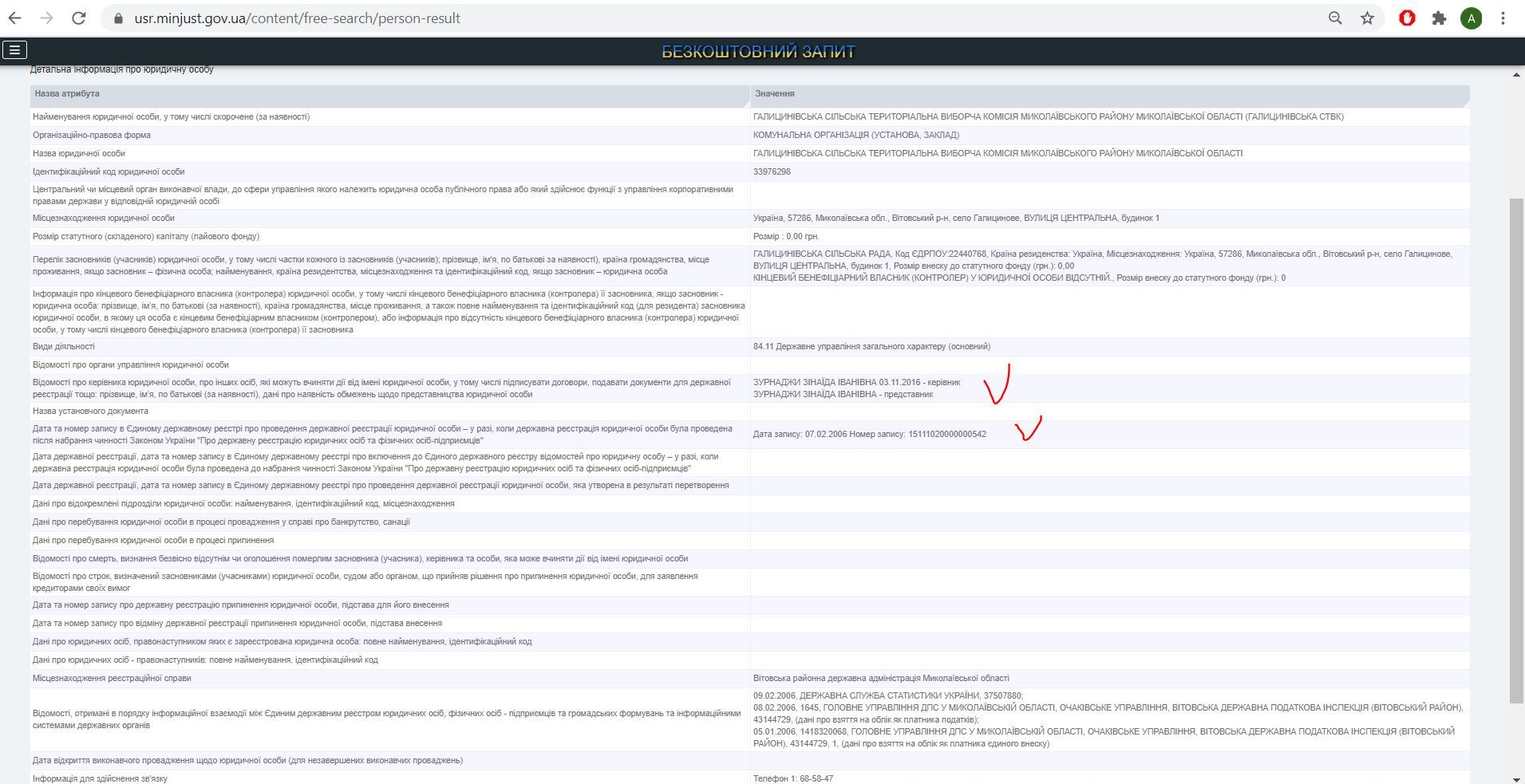Click 84.11 Державне управління загального характеру value

pos(871,346)
